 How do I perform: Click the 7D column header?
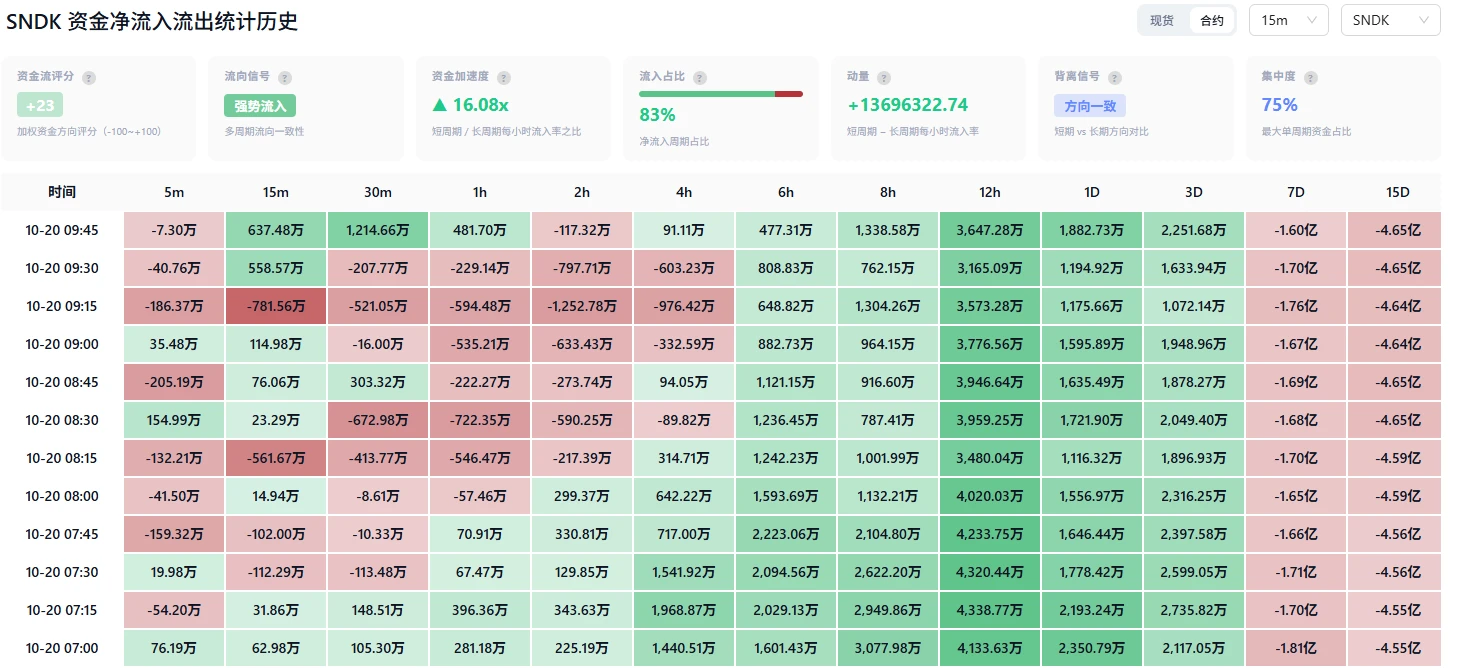[x=1296, y=192]
